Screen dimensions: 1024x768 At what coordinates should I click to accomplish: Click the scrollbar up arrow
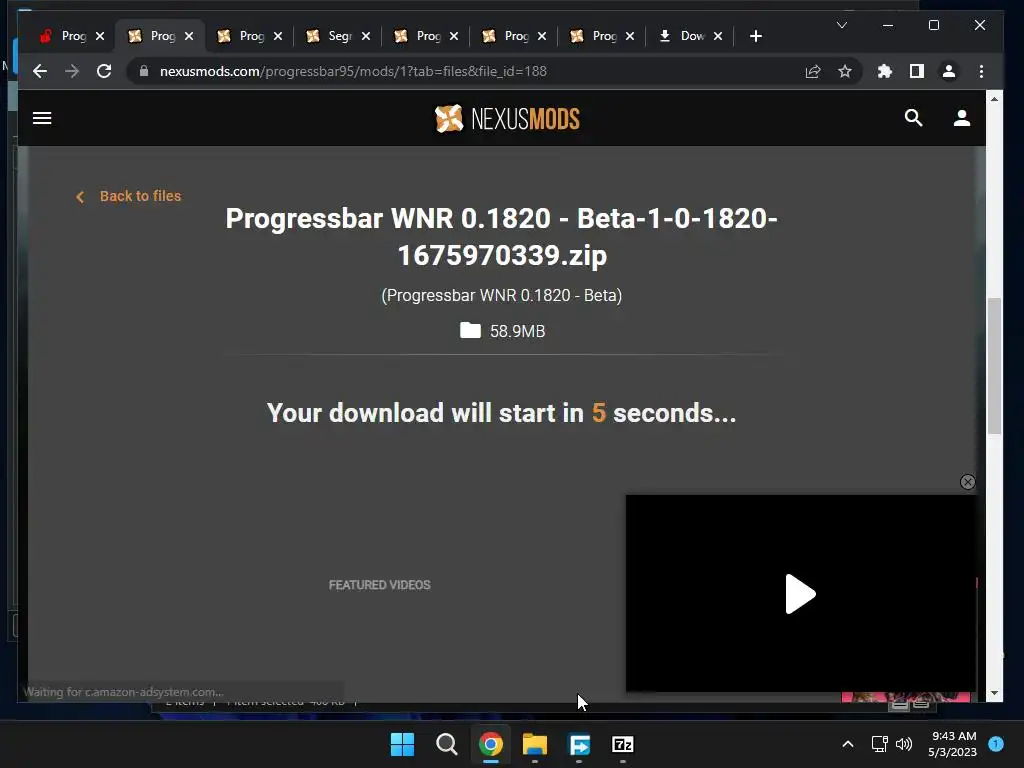click(x=994, y=99)
